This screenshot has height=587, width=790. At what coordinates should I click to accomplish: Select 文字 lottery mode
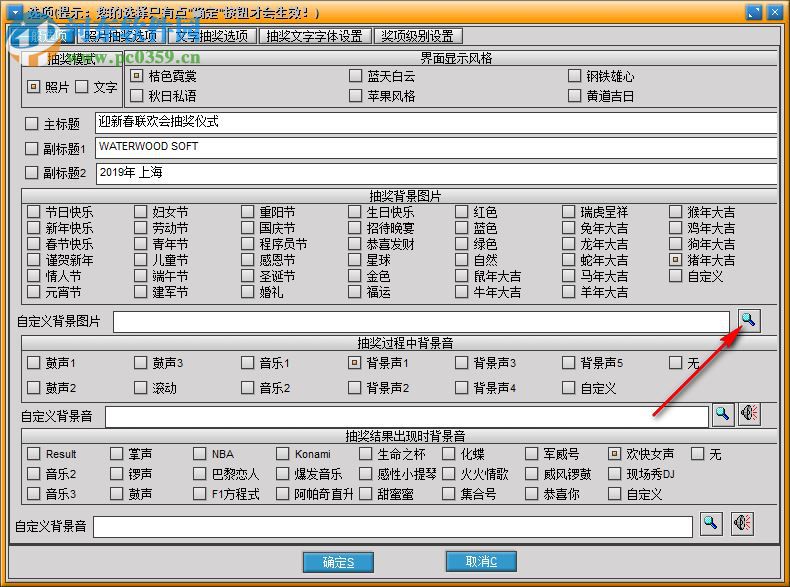click(82, 87)
